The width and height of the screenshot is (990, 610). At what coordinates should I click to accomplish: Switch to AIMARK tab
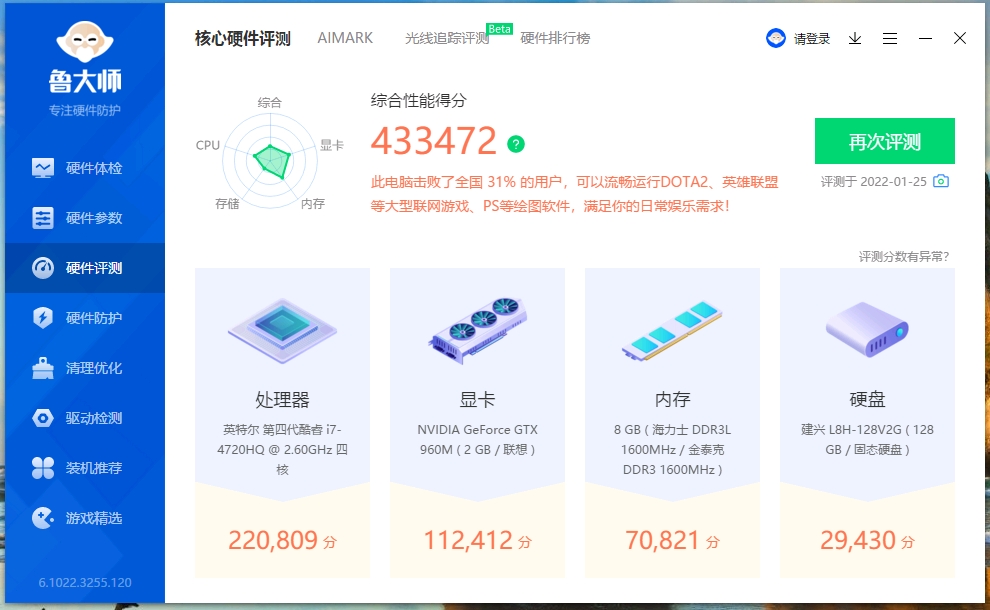click(x=345, y=38)
